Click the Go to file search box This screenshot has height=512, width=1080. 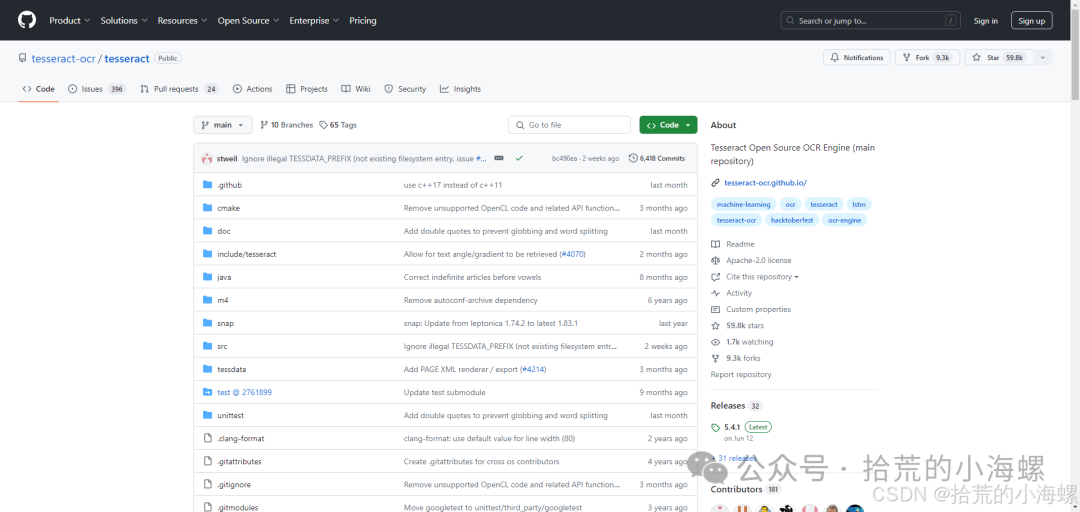[x=570, y=125]
